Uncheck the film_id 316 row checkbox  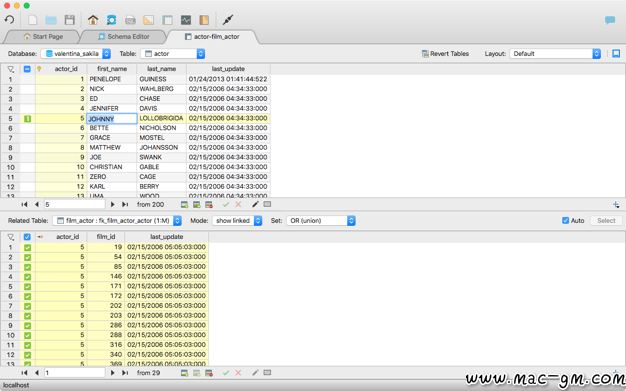point(28,345)
